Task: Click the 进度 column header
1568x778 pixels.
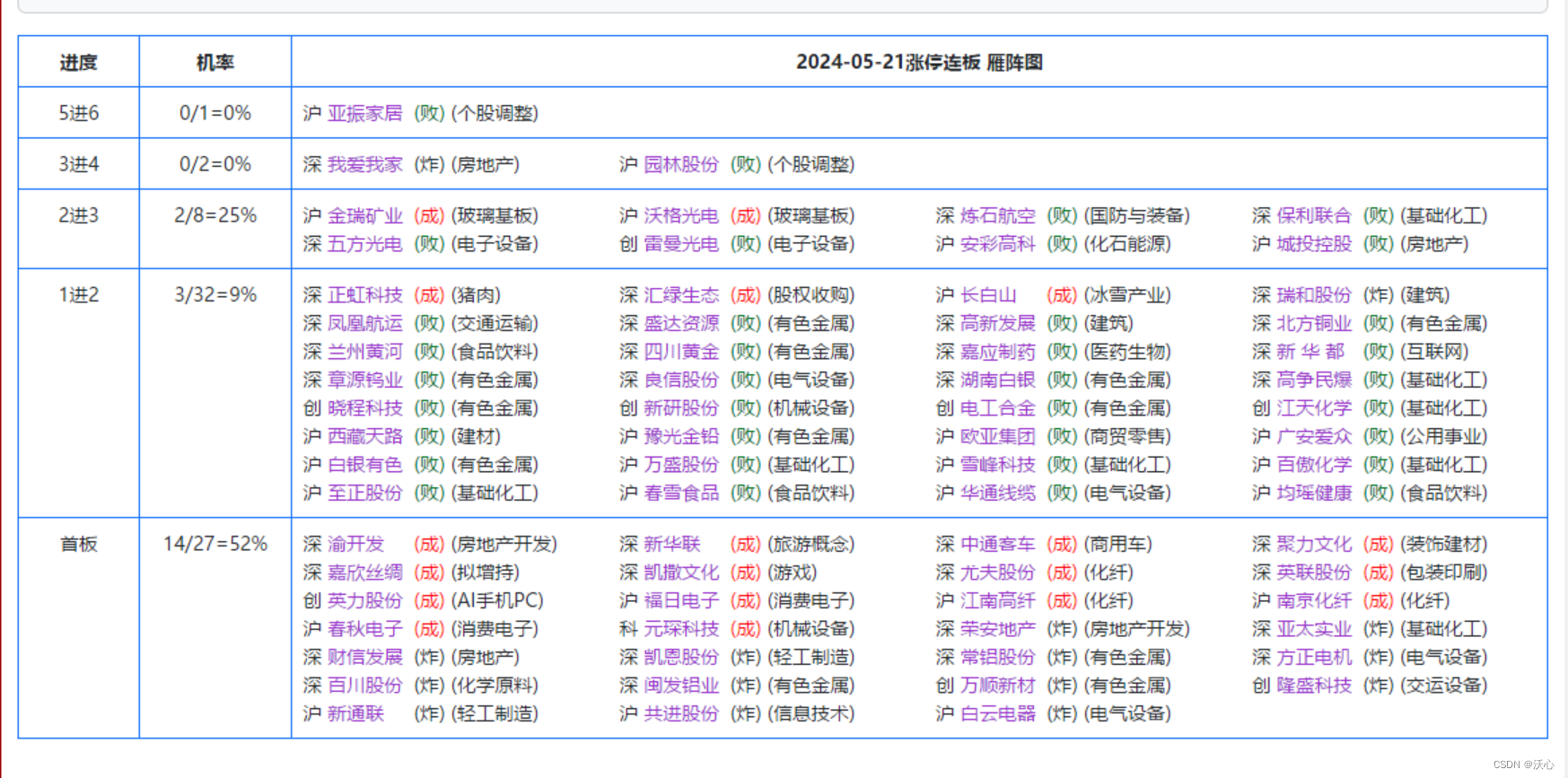Action: 78,63
